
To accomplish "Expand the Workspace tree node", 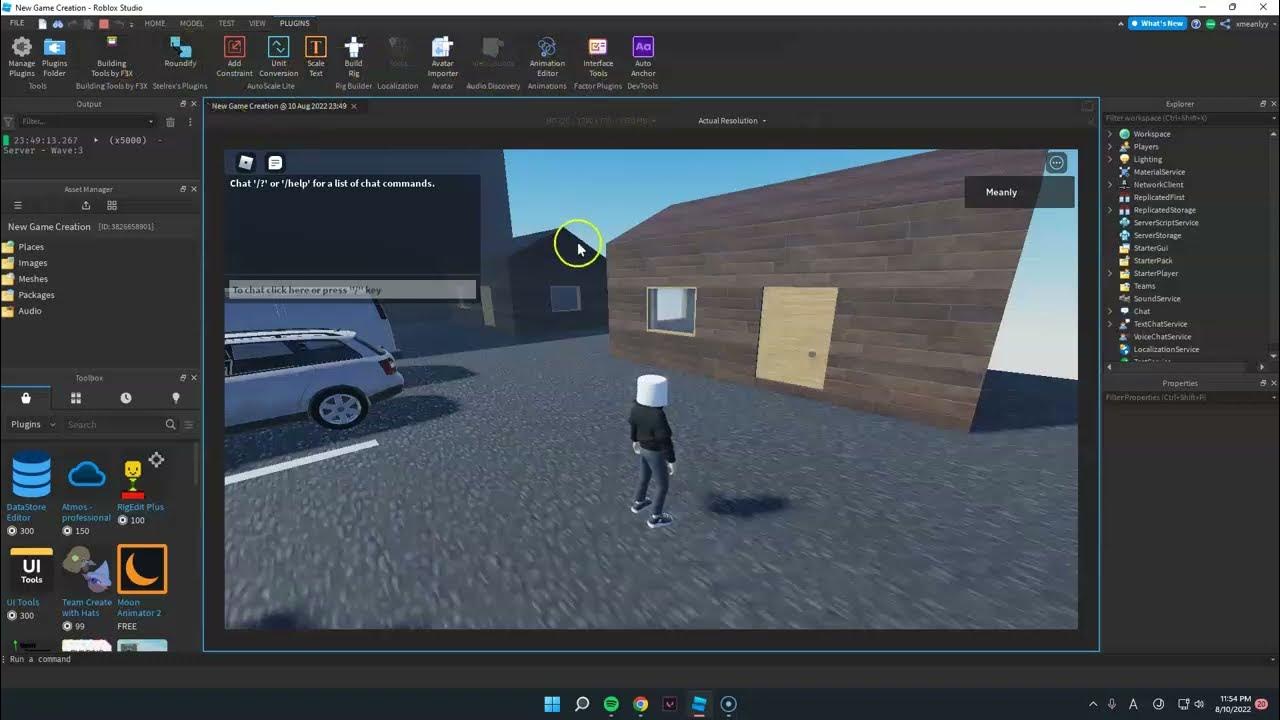I will tap(1109, 134).
